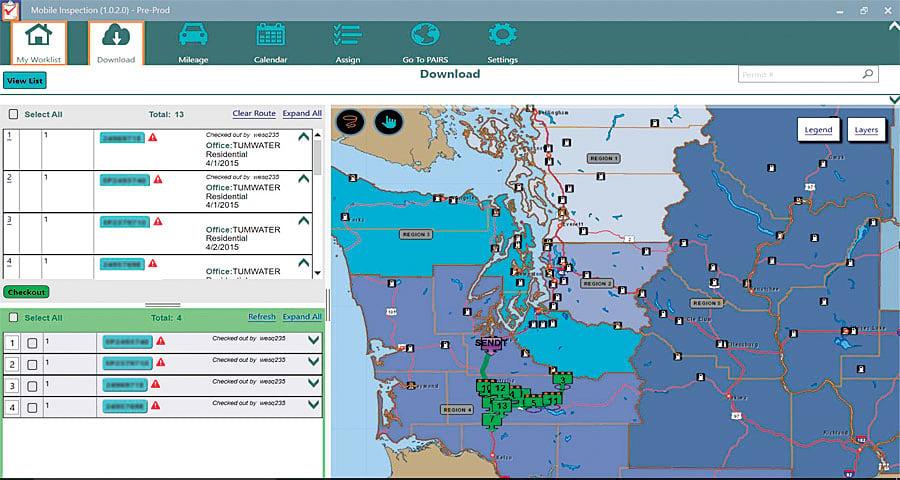Expand checkout row 1 details

(313, 341)
